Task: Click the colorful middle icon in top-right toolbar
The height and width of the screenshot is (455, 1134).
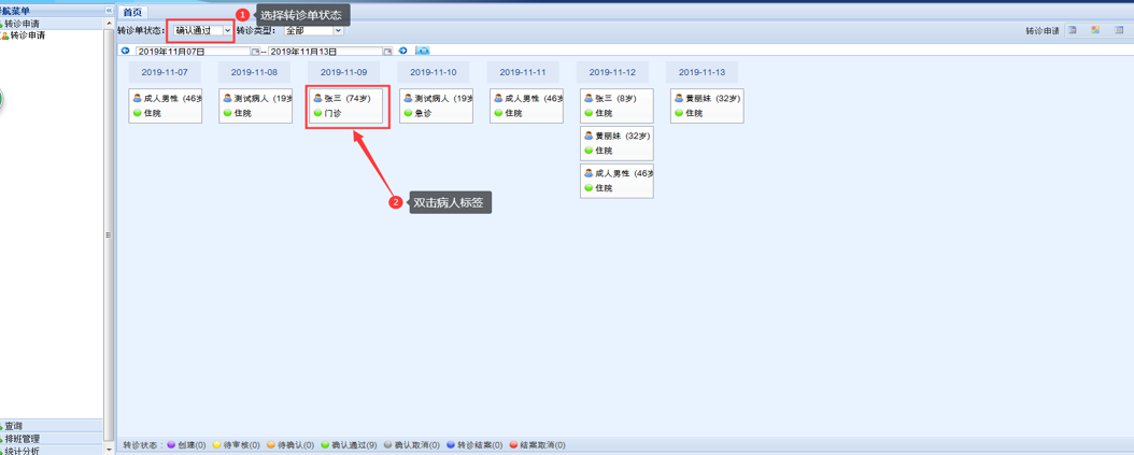Action: (1095, 31)
